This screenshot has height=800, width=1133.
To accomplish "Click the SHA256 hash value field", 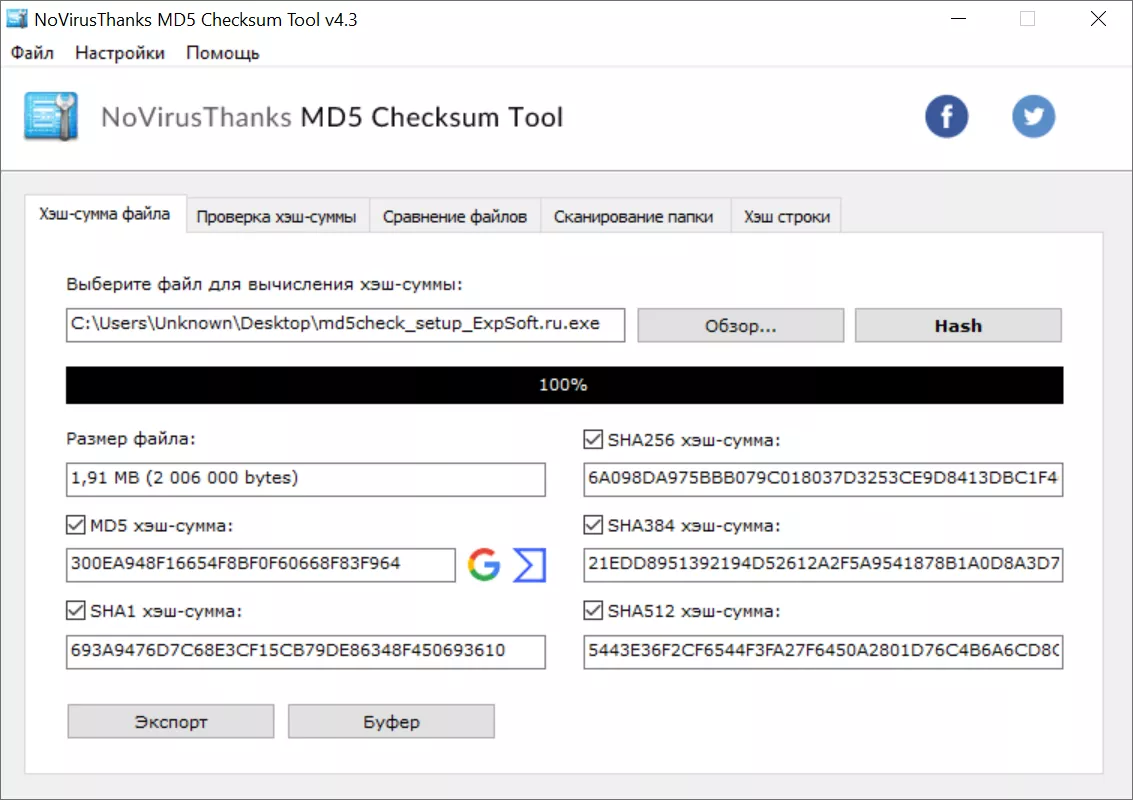I will [823, 479].
